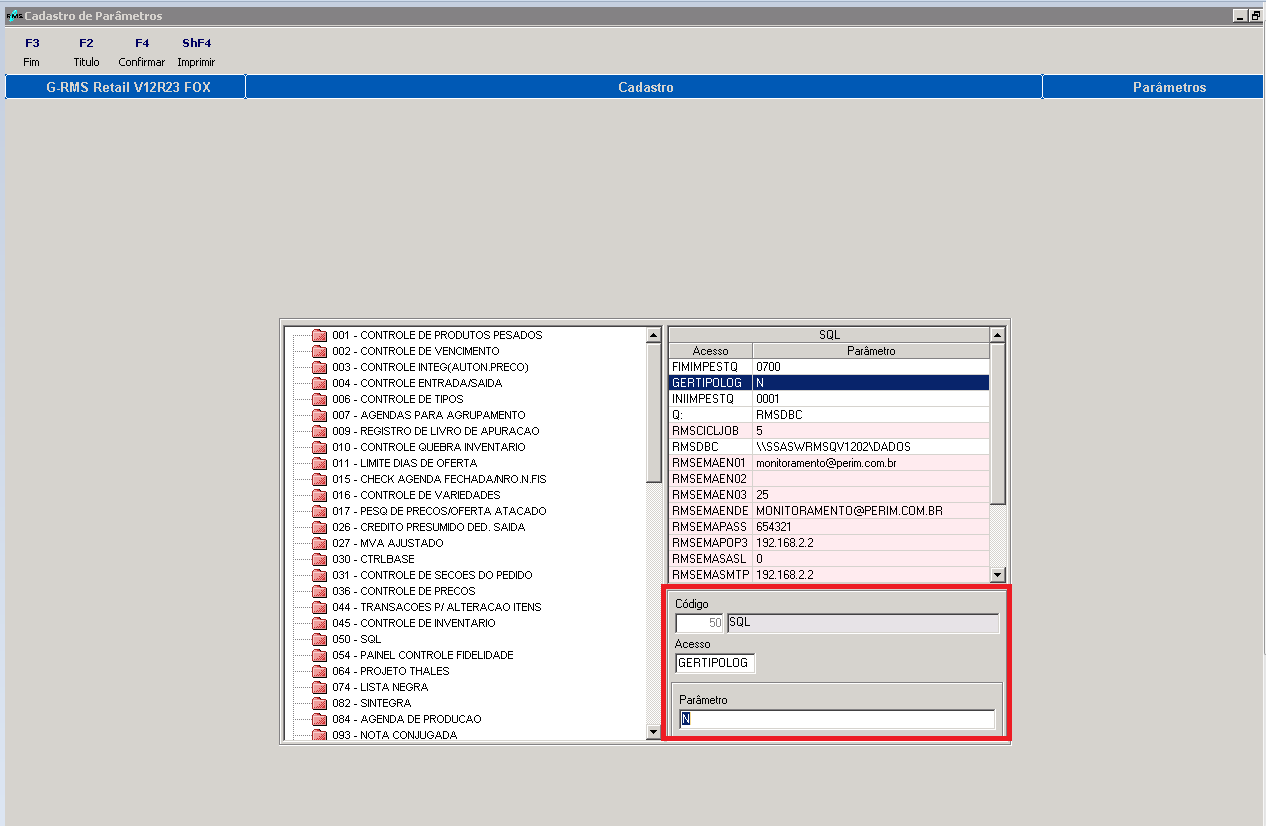This screenshot has height=826, width=1266.
Task: Select the Q: access row
Action: [x=829, y=415]
